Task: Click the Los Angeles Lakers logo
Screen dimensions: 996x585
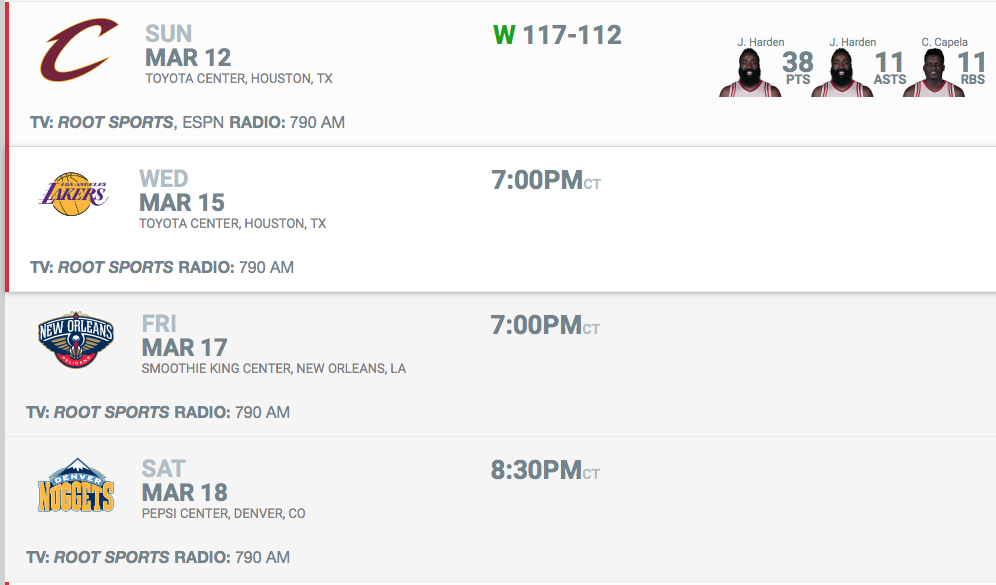Action: (72, 194)
